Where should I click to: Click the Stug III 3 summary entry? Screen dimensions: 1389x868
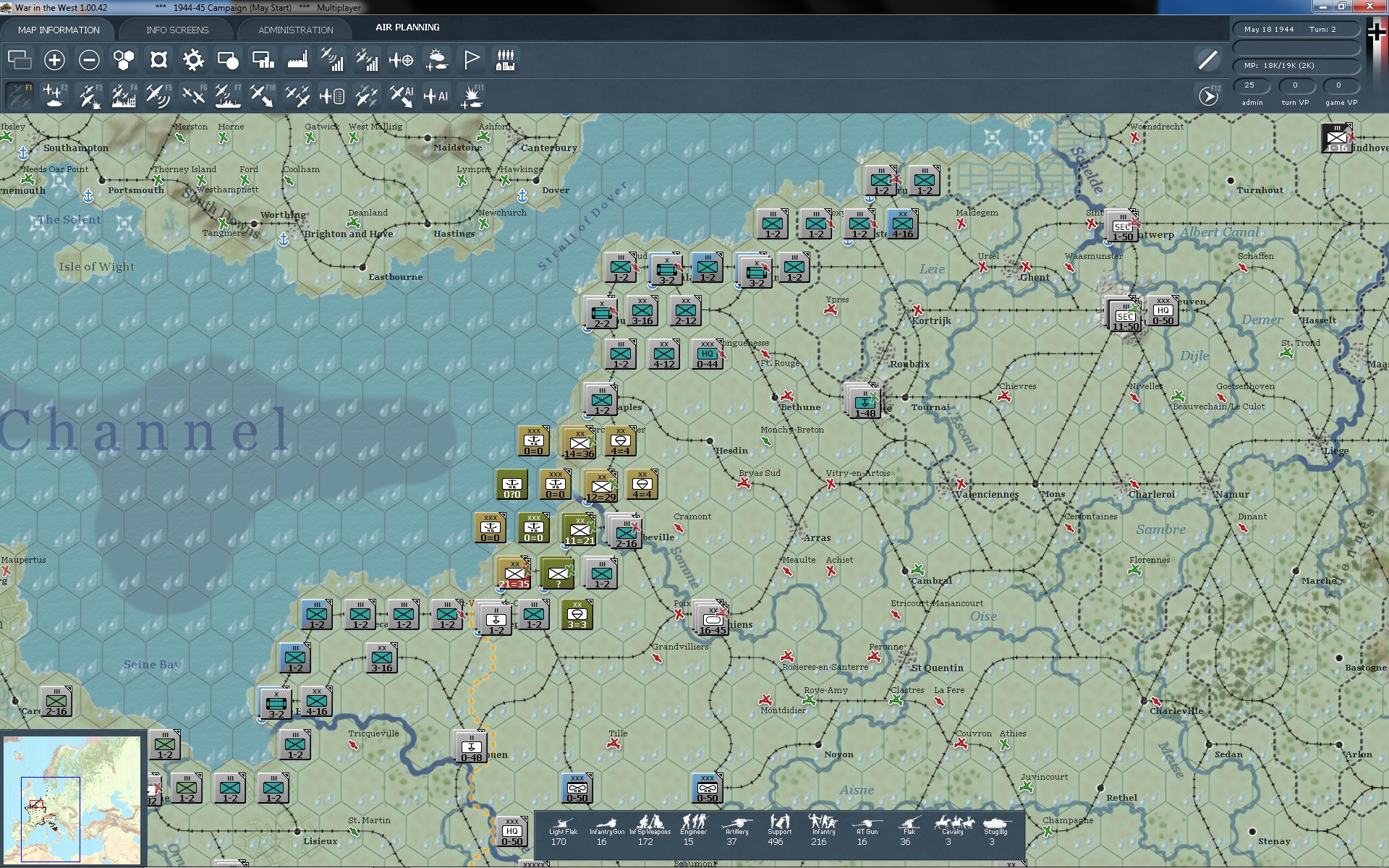[994, 830]
